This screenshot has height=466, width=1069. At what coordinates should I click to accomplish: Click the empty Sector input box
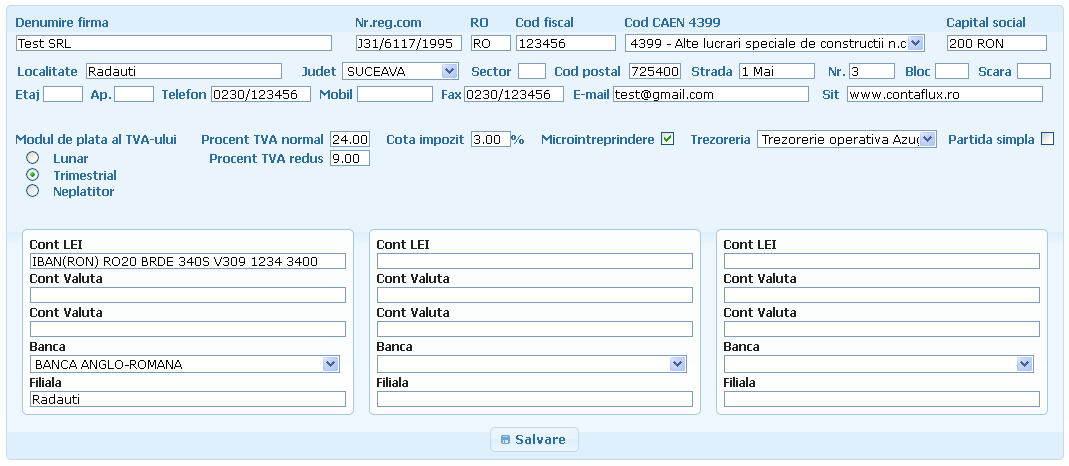532,71
